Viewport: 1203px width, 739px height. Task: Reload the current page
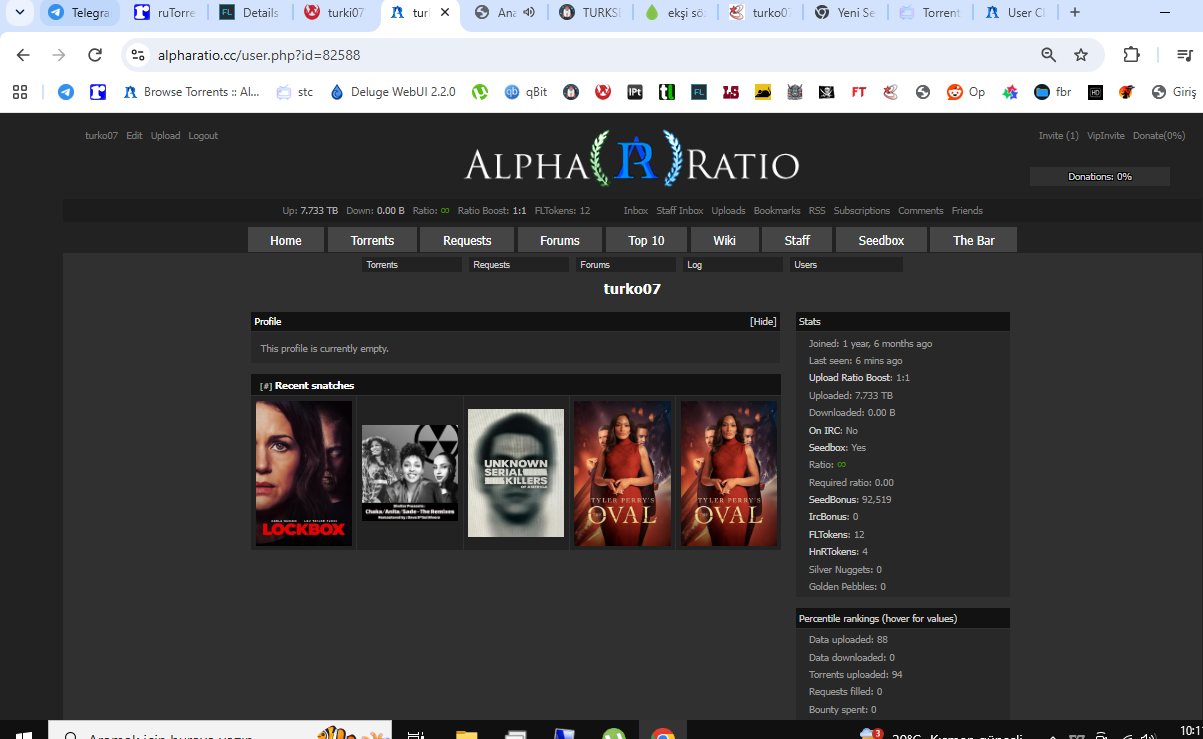tap(95, 55)
